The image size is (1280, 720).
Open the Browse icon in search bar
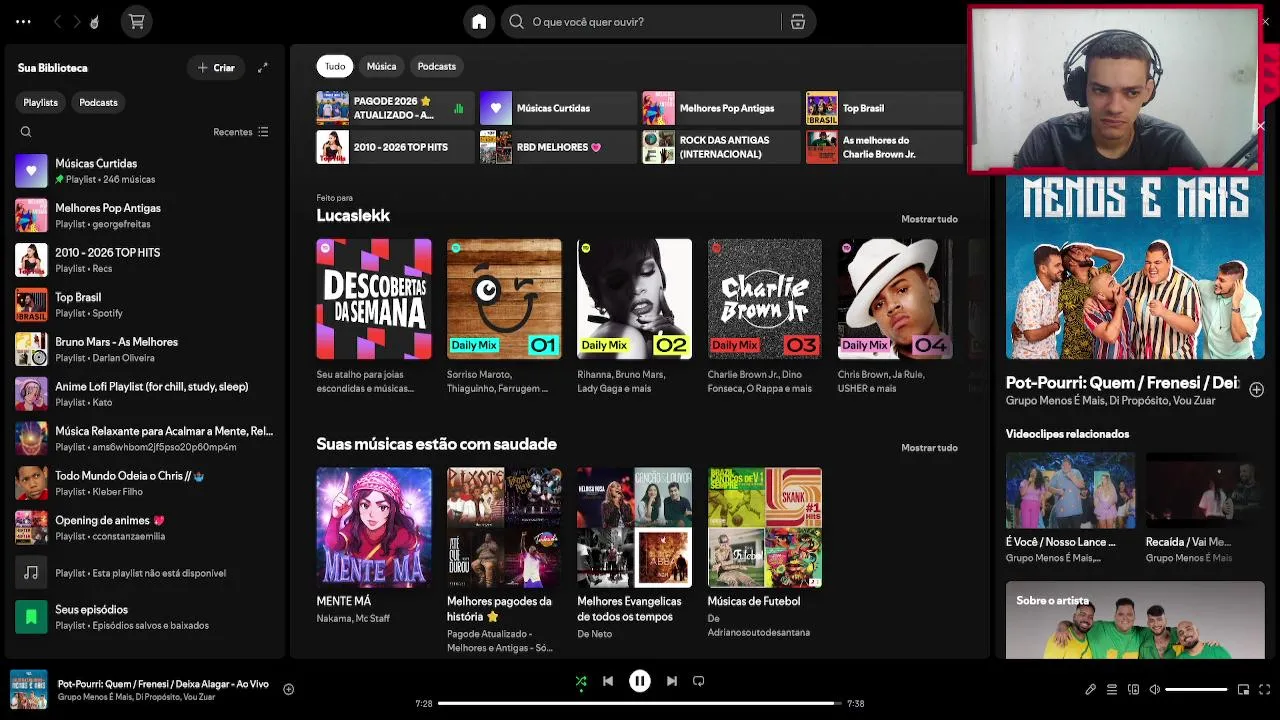point(798,21)
